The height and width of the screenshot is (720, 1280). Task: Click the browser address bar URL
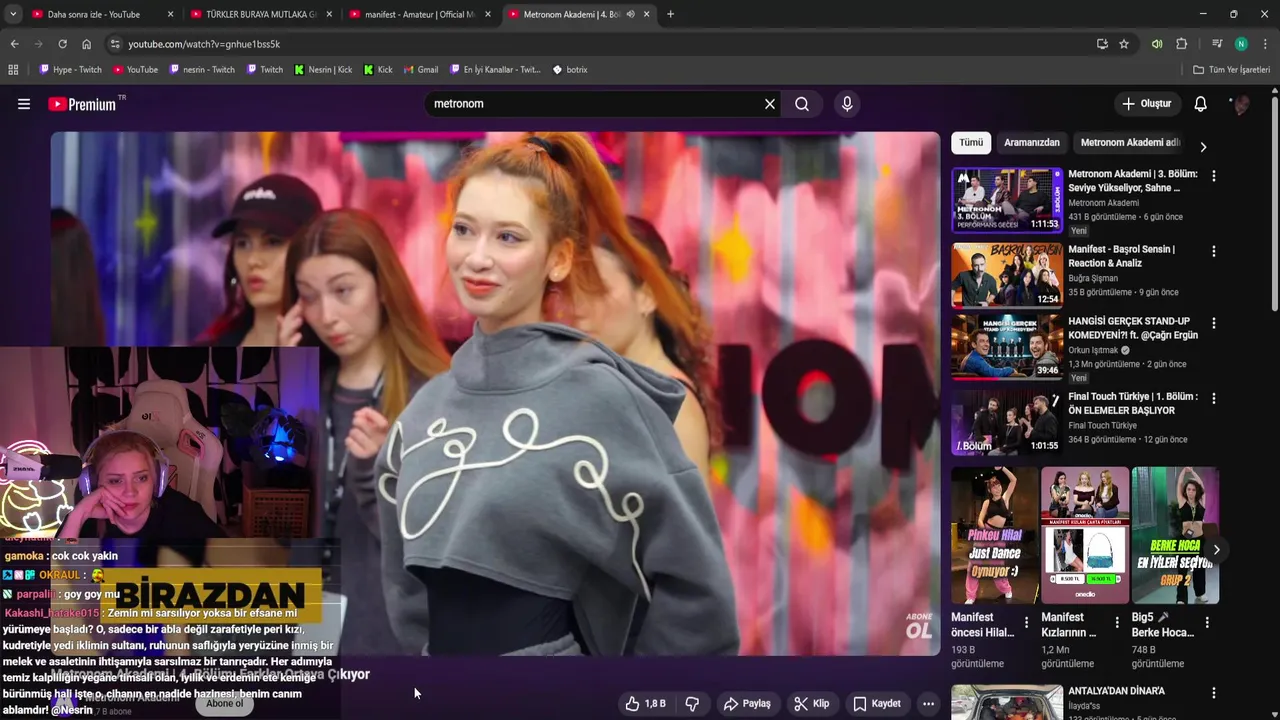point(204,44)
